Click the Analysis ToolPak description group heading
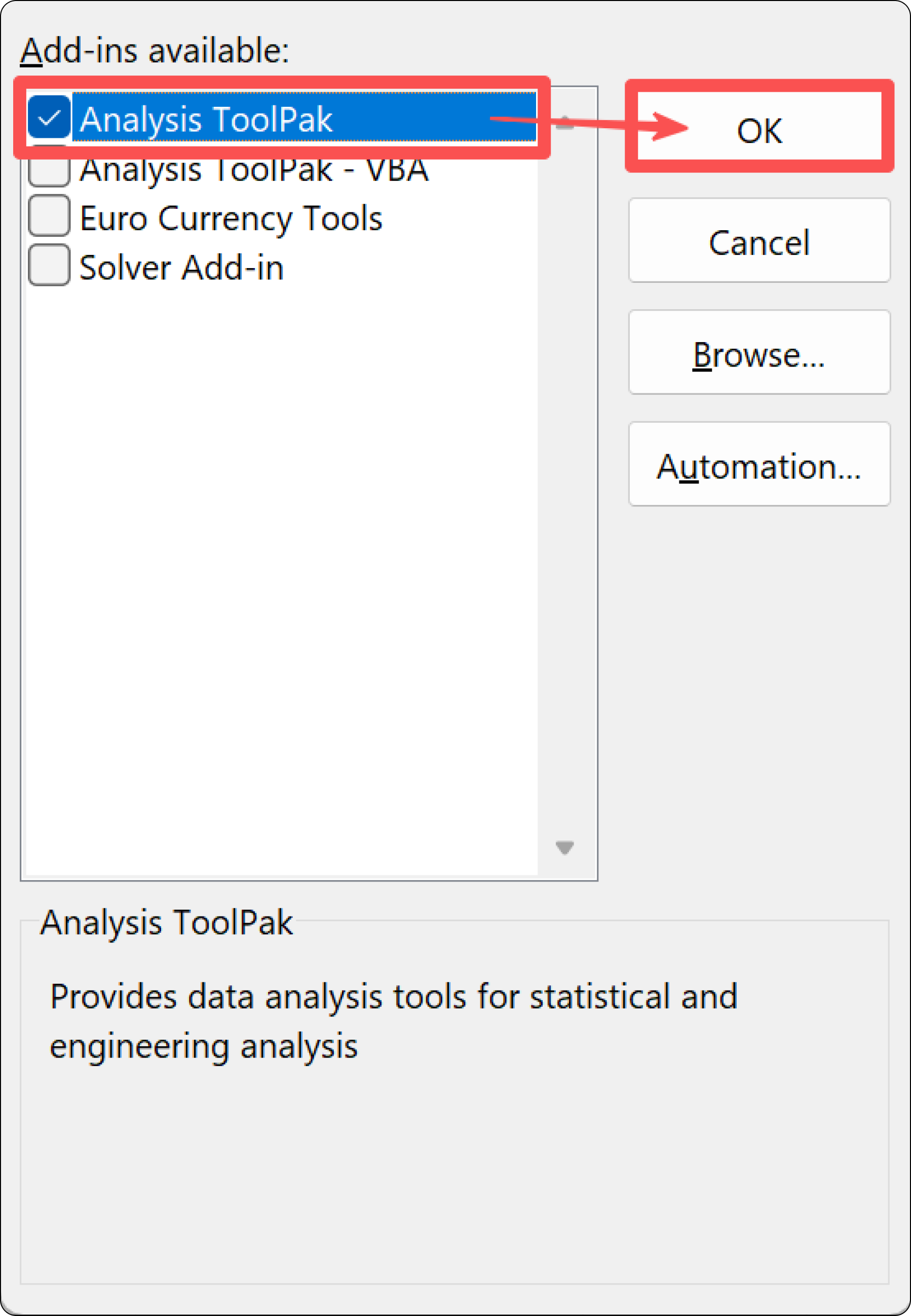 coord(166,922)
